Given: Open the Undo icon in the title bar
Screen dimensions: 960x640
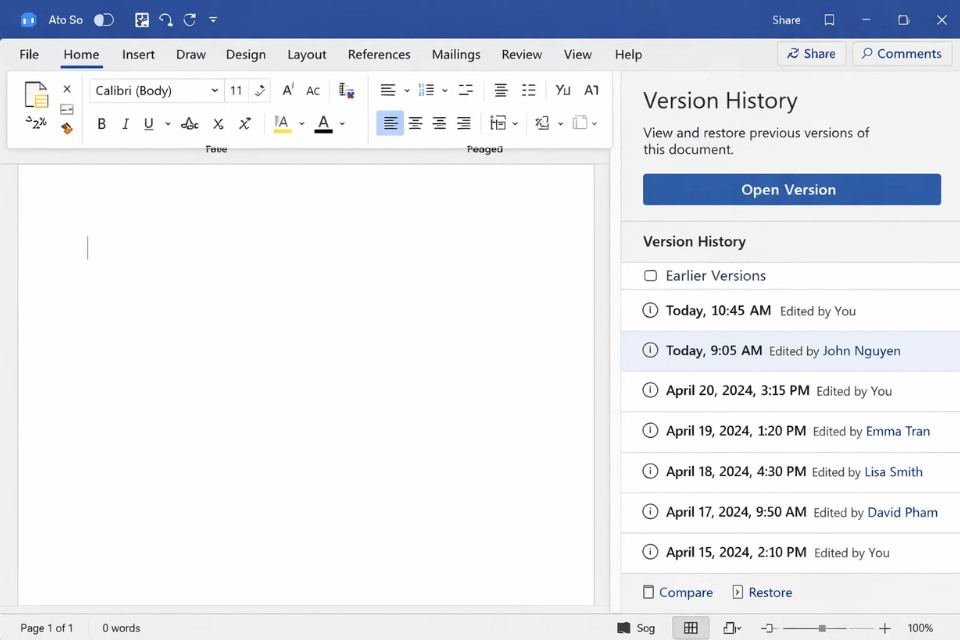Looking at the screenshot, I should tap(166, 19).
